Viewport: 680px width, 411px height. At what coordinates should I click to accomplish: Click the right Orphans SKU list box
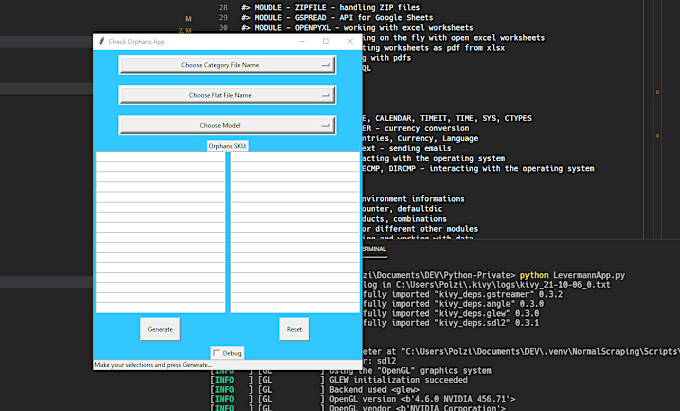point(295,232)
